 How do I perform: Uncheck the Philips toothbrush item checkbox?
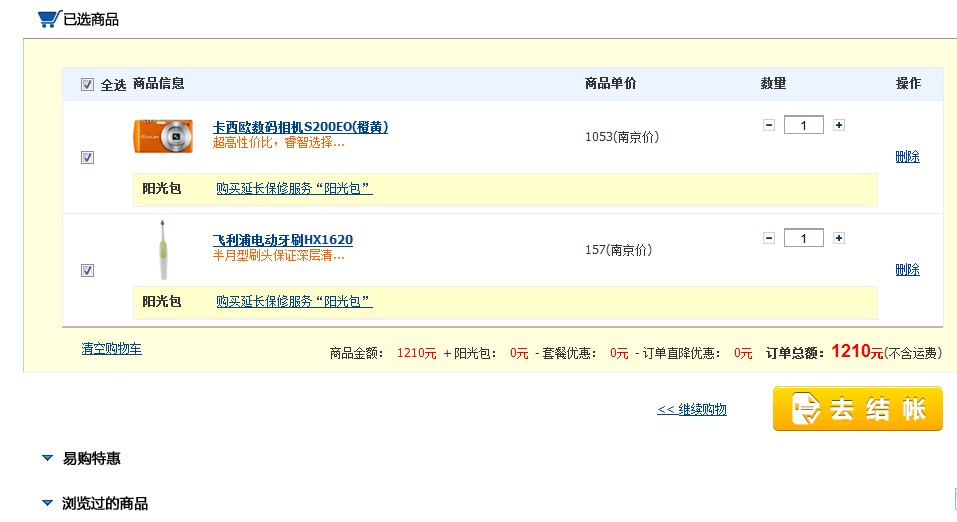[x=87, y=270]
